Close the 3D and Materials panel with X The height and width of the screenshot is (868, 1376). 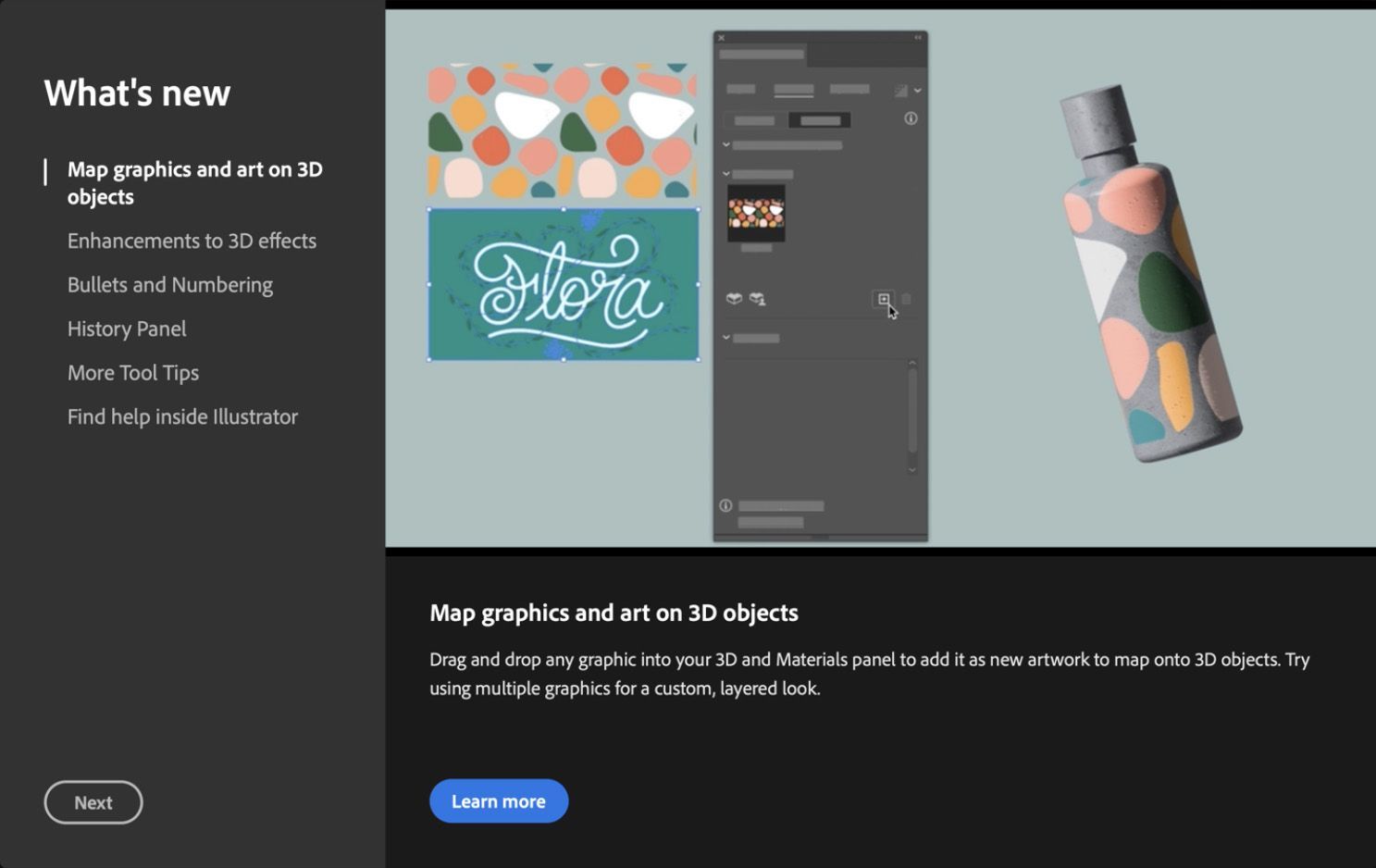[x=721, y=38]
